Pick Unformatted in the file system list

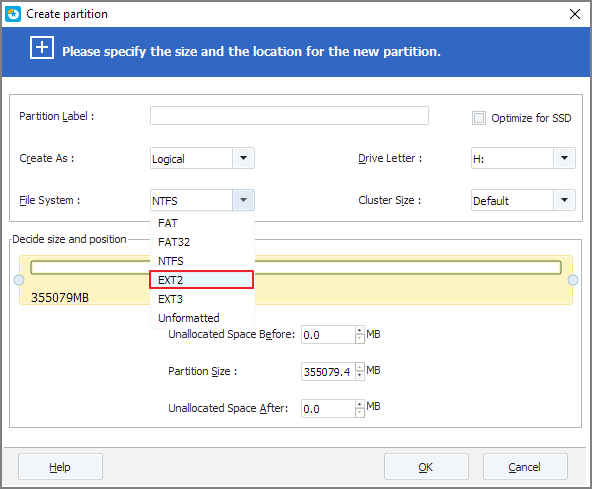click(x=202, y=318)
